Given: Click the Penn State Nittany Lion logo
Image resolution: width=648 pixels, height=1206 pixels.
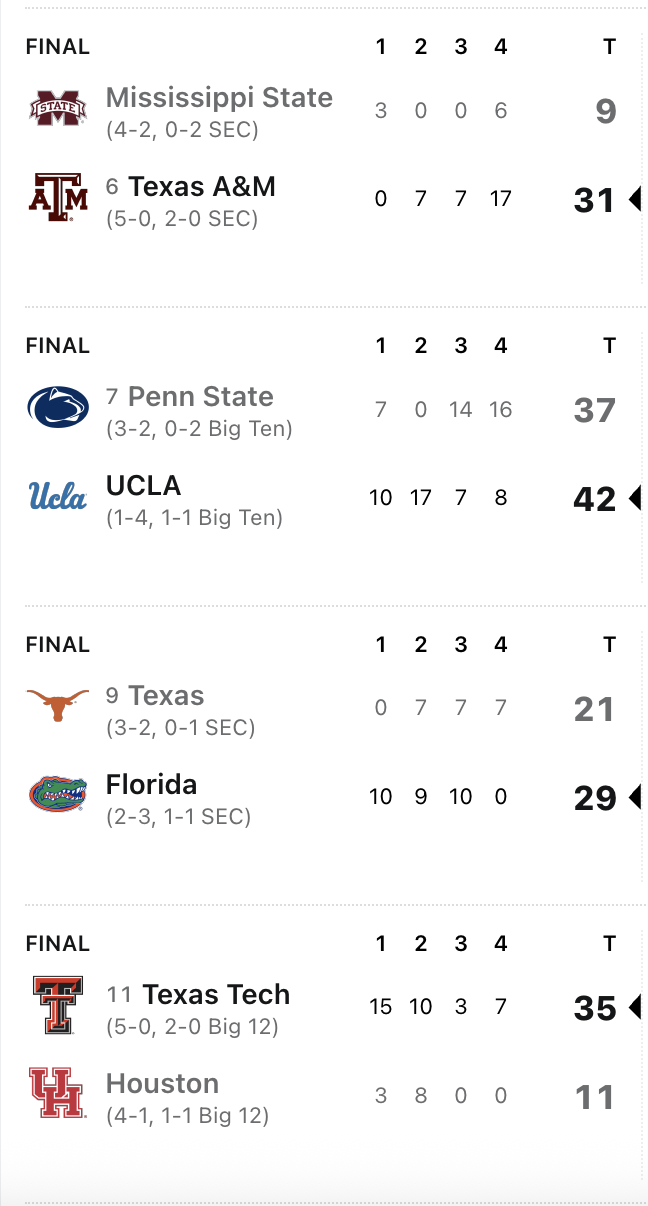Looking at the screenshot, I should click(58, 408).
